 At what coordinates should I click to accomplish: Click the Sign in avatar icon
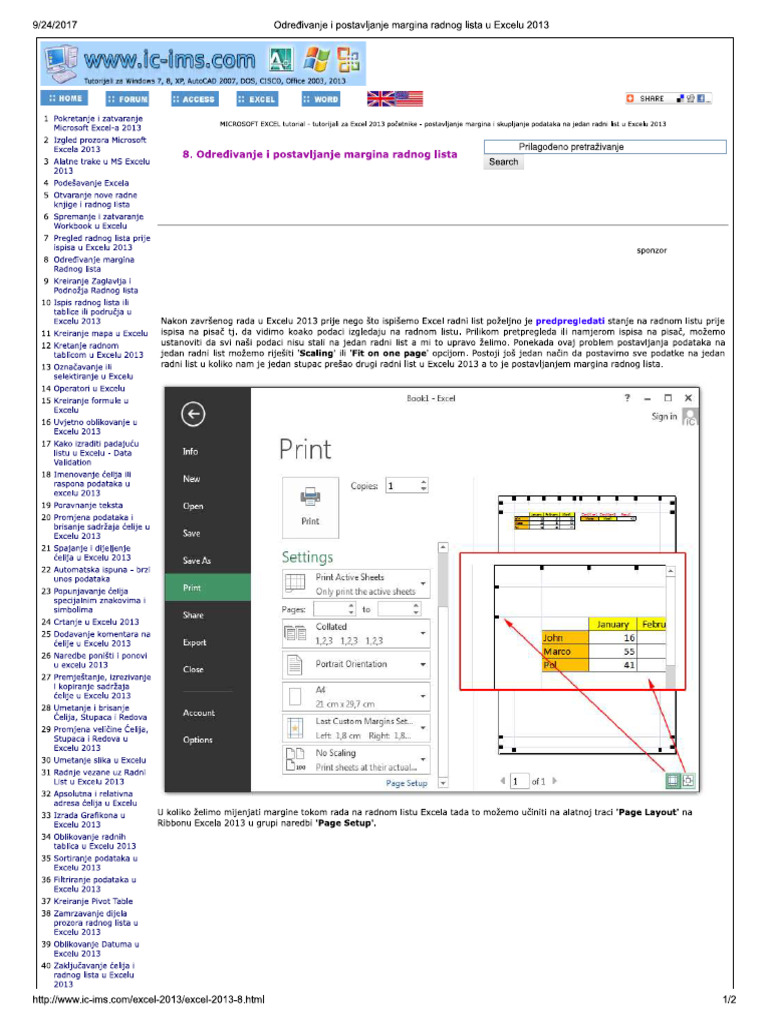[x=690, y=417]
